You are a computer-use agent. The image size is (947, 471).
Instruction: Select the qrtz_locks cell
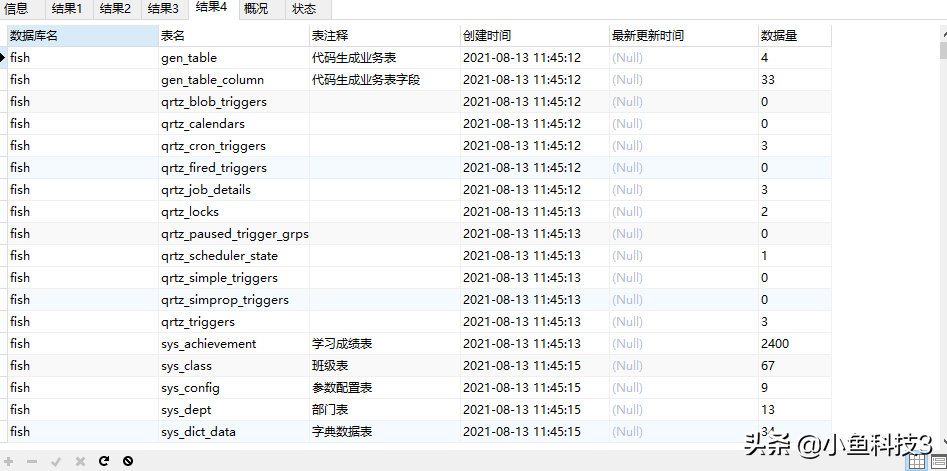pyautogui.click(x=234, y=211)
